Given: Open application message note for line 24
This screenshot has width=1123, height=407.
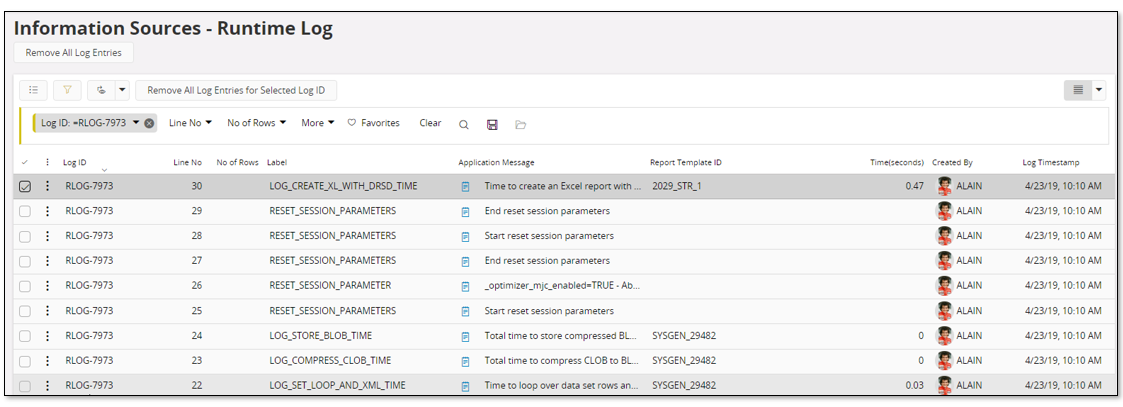Looking at the screenshot, I should tap(465, 336).
